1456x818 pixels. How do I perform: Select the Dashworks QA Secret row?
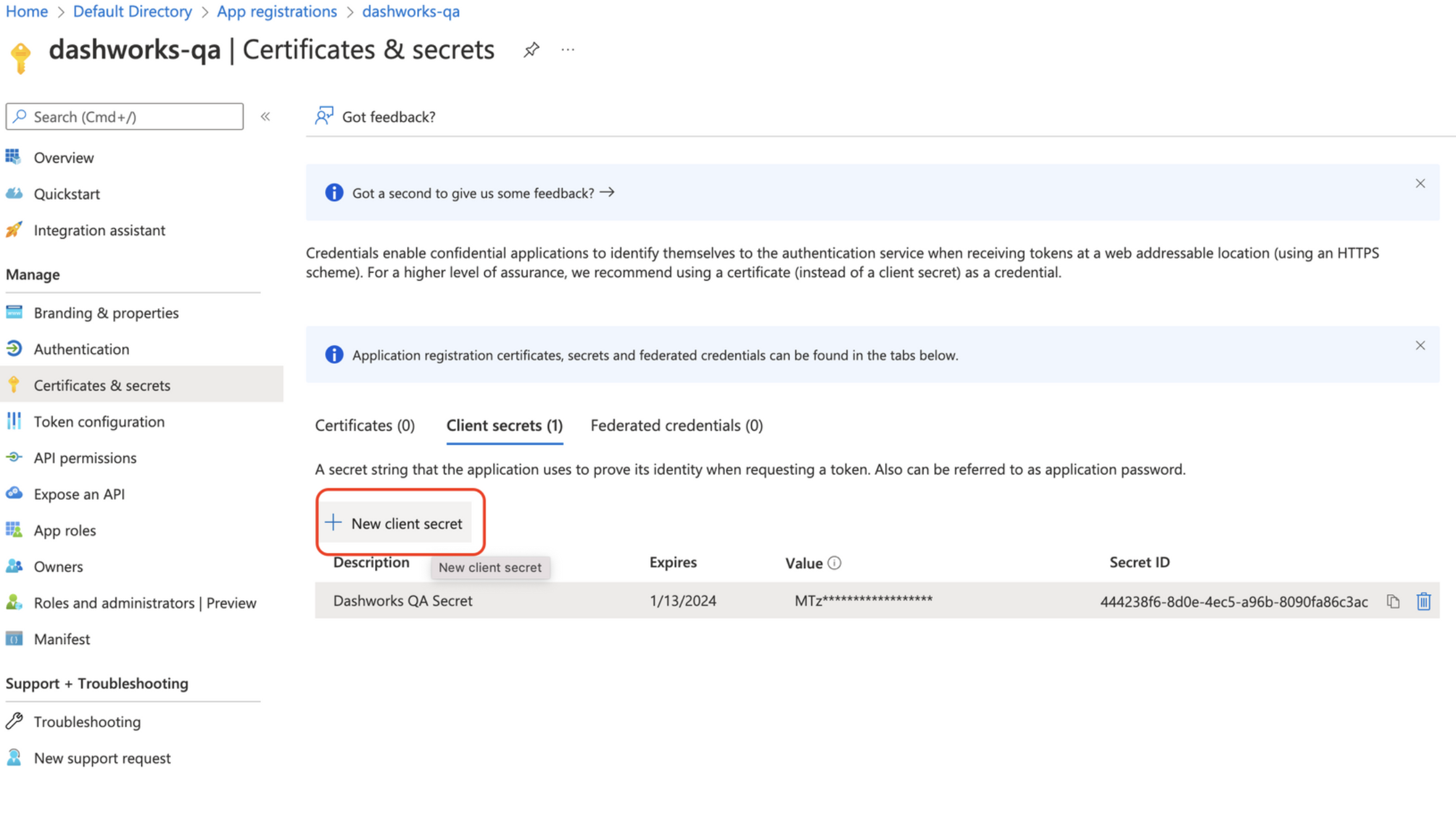click(x=402, y=601)
